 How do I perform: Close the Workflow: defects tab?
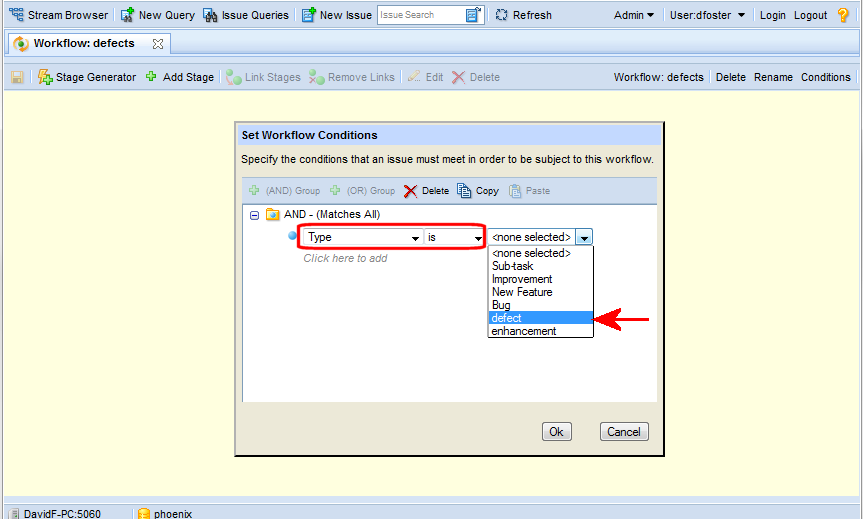click(x=158, y=44)
